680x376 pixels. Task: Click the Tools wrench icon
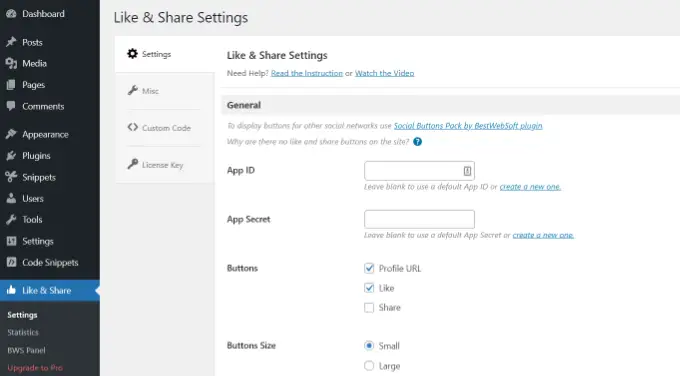pos(11,219)
